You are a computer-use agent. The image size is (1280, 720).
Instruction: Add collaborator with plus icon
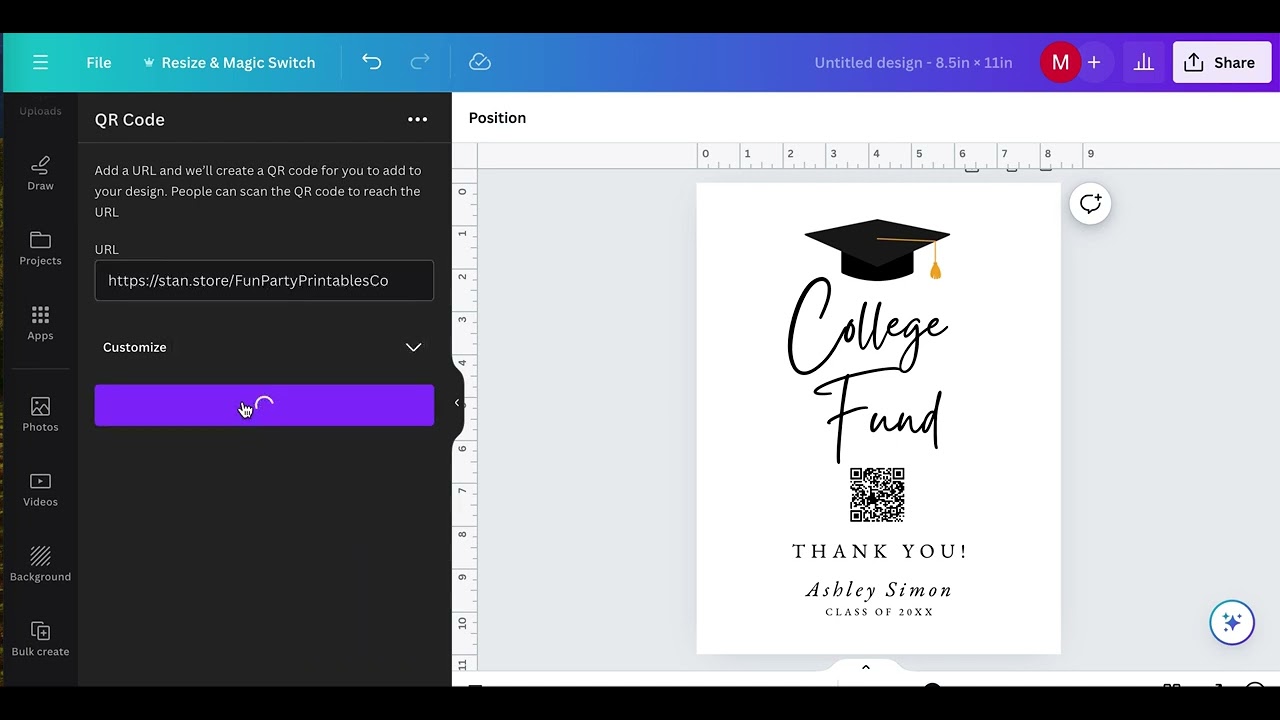pyautogui.click(x=1094, y=62)
